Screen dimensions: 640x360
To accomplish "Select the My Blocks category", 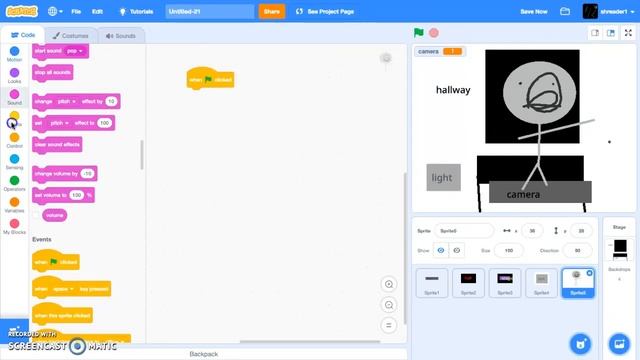I will point(14,227).
